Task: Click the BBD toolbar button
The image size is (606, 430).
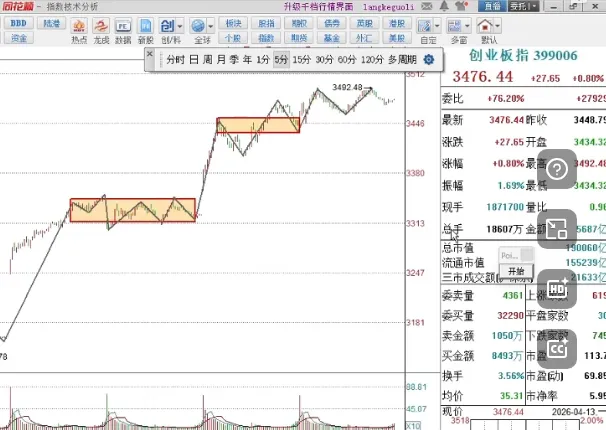Action: 19,23
